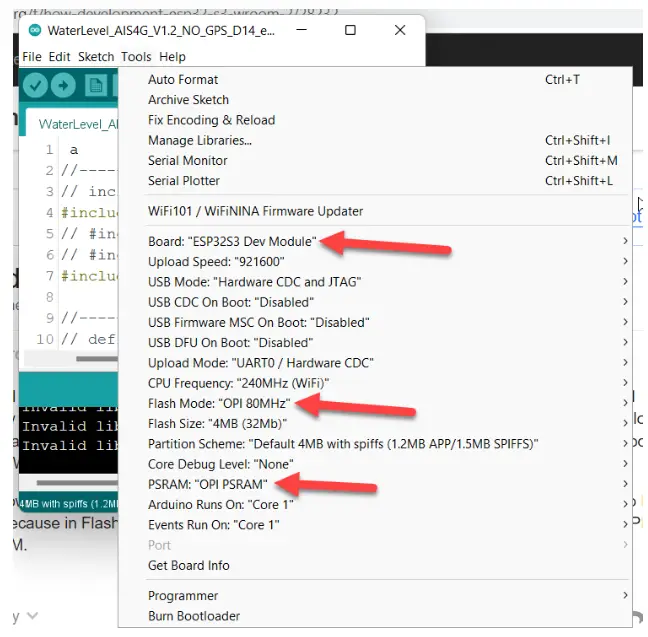
Task: Click Burn Bootloader
Action: [375, 616]
